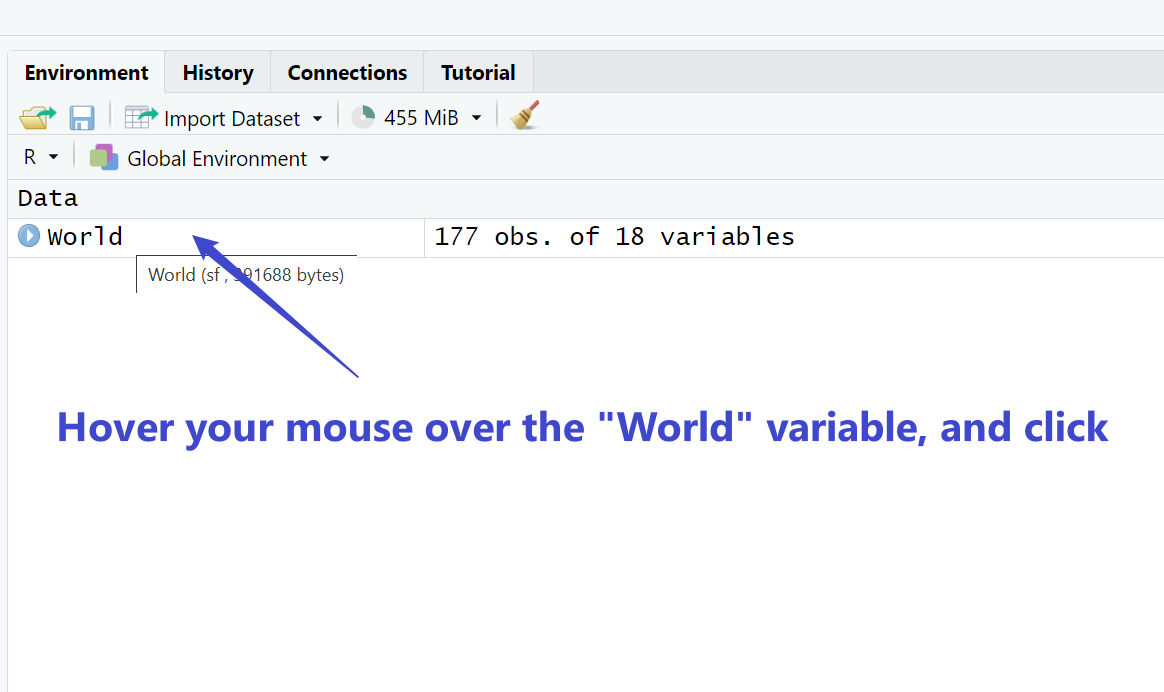Open the Global Environment dropdown arrow
This screenshot has width=1164, height=692.
[324, 159]
